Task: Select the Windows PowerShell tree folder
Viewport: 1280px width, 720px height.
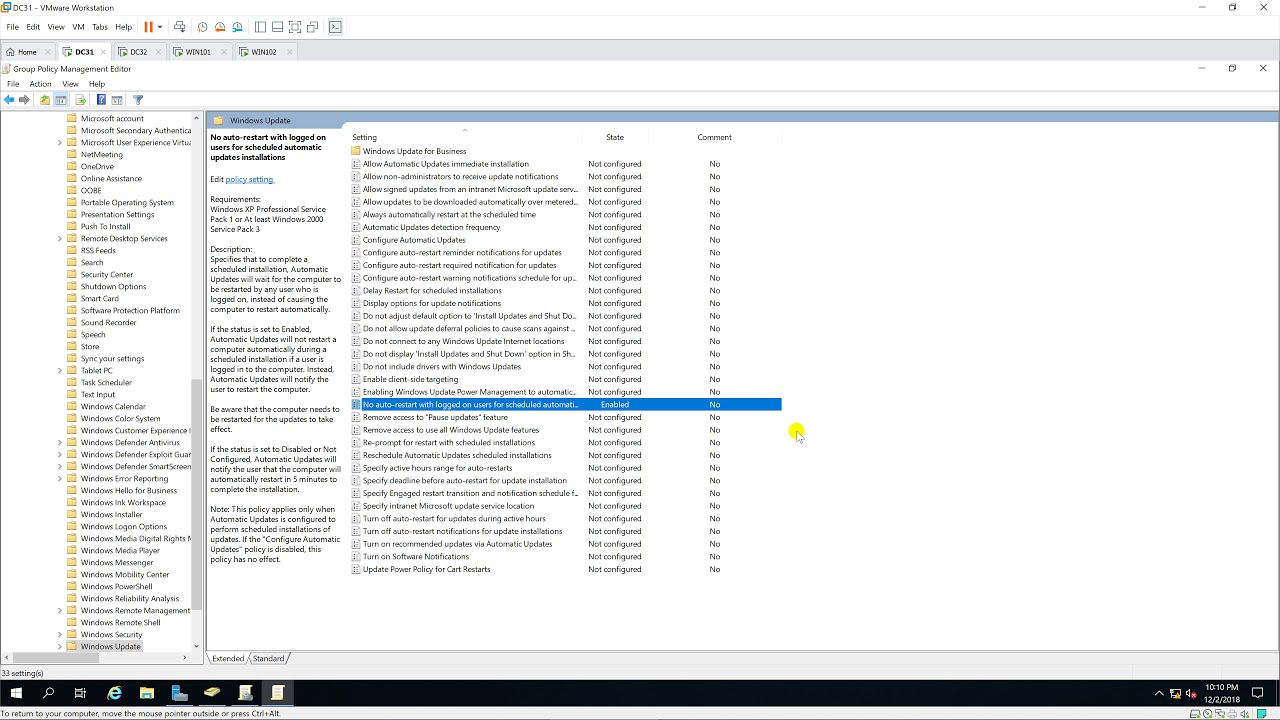Action: [116, 586]
